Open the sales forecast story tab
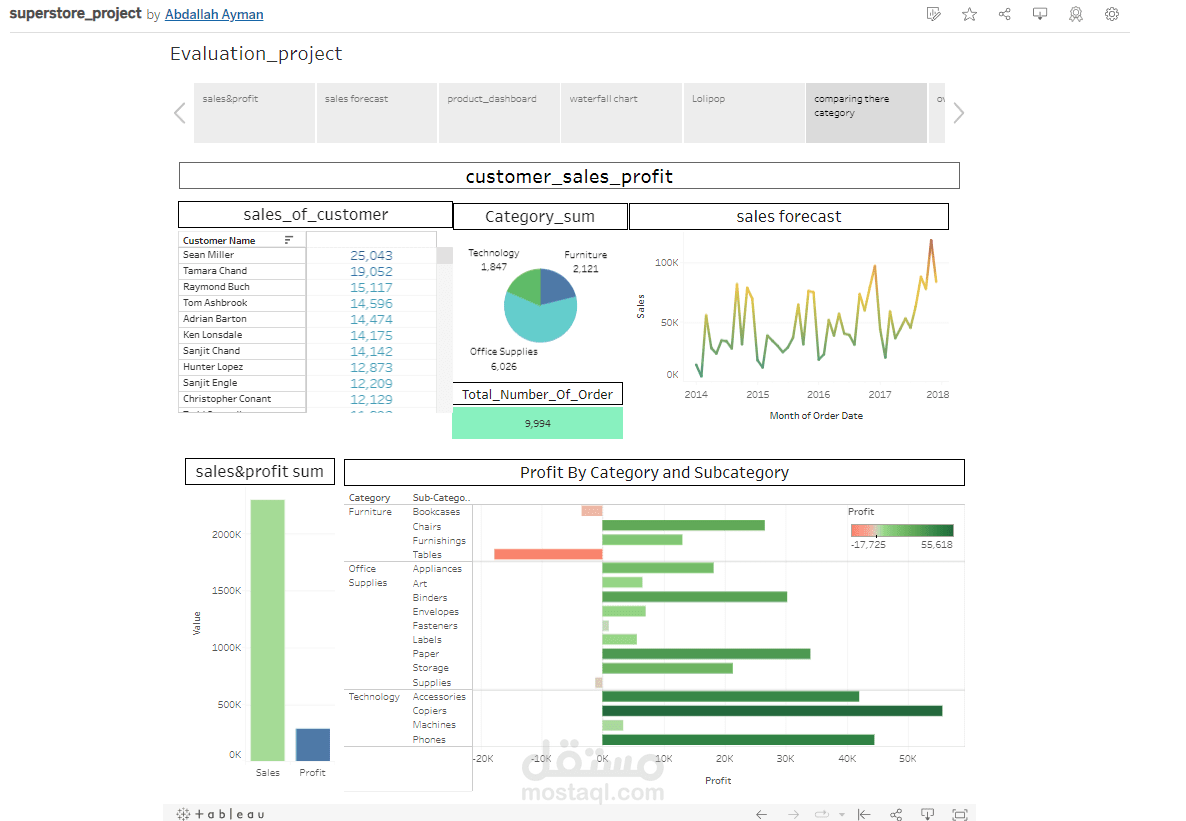Screen dimensions: 1186x821 point(377,113)
